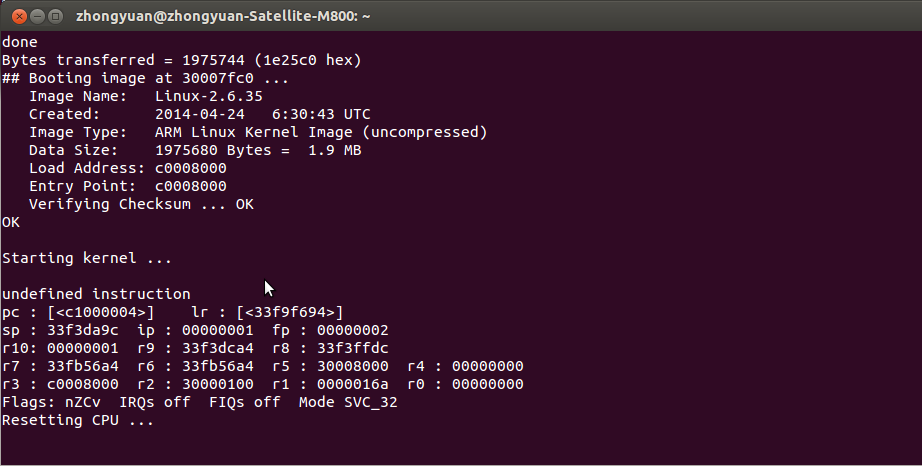
Task: Click fp register value '00000002'
Action: click(353, 330)
